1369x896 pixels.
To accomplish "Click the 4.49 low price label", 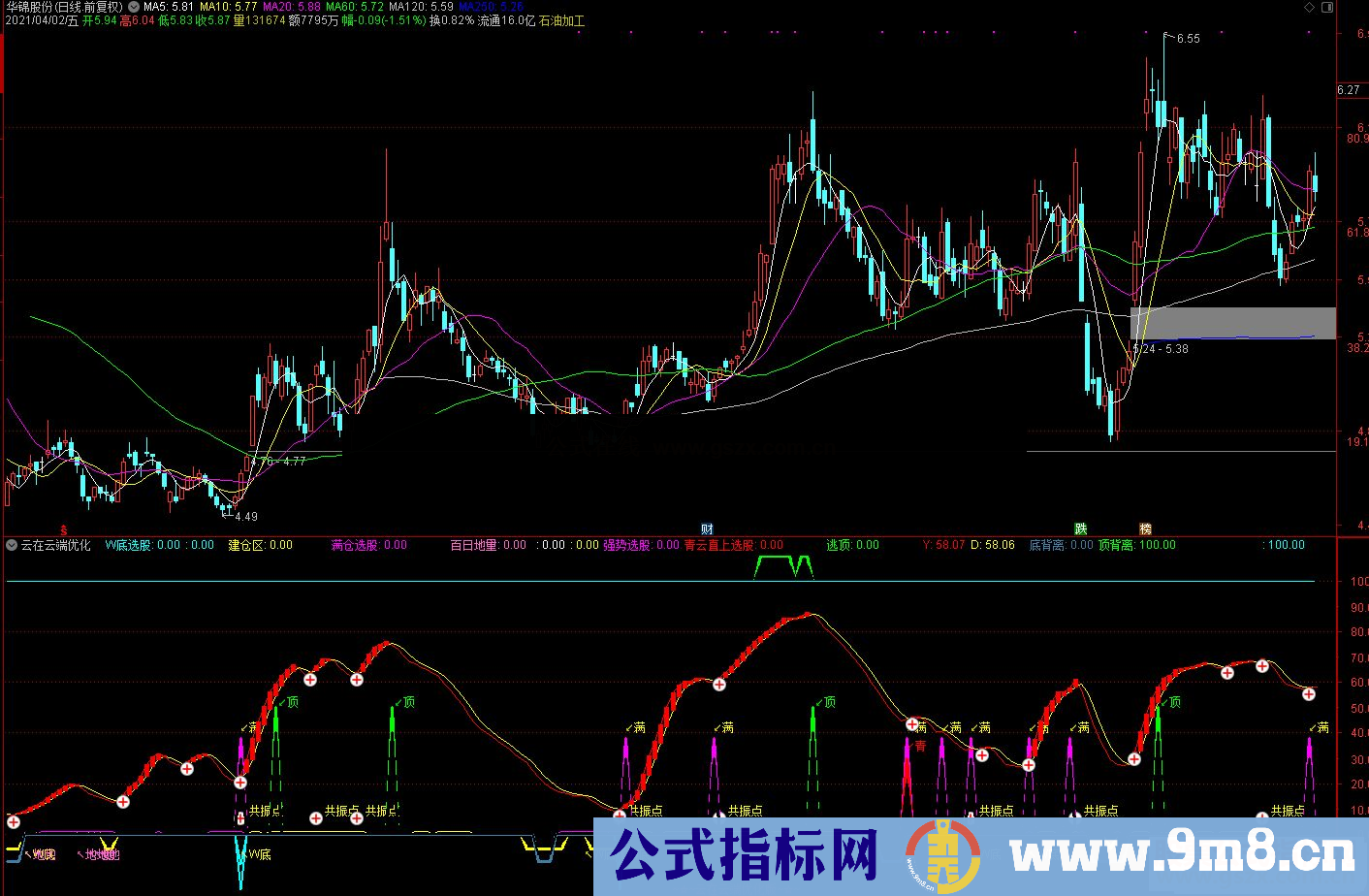I will (x=246, y=517).
